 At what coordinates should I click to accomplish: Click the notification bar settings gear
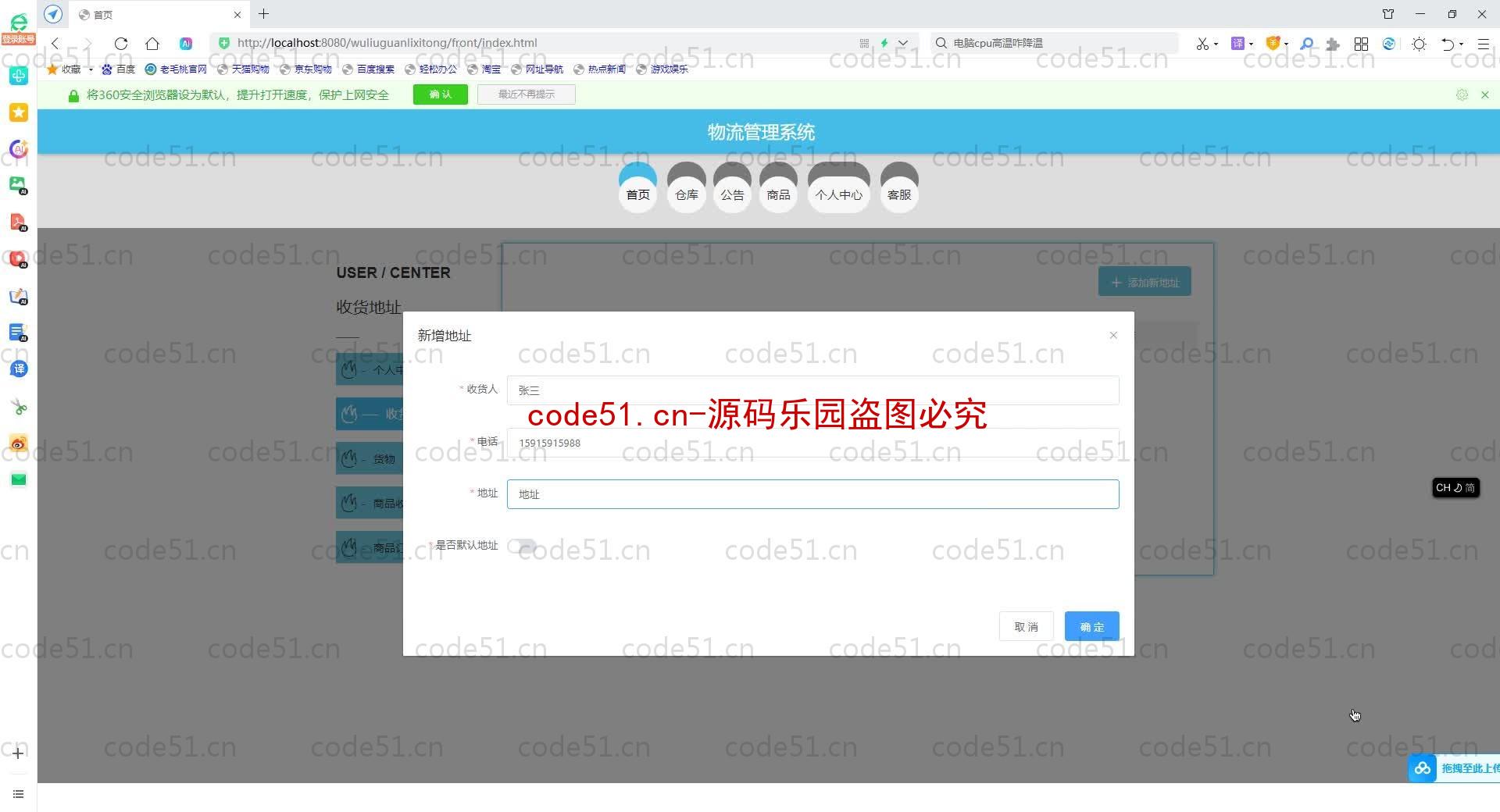pyautogui.click(x=1462, y=94)
